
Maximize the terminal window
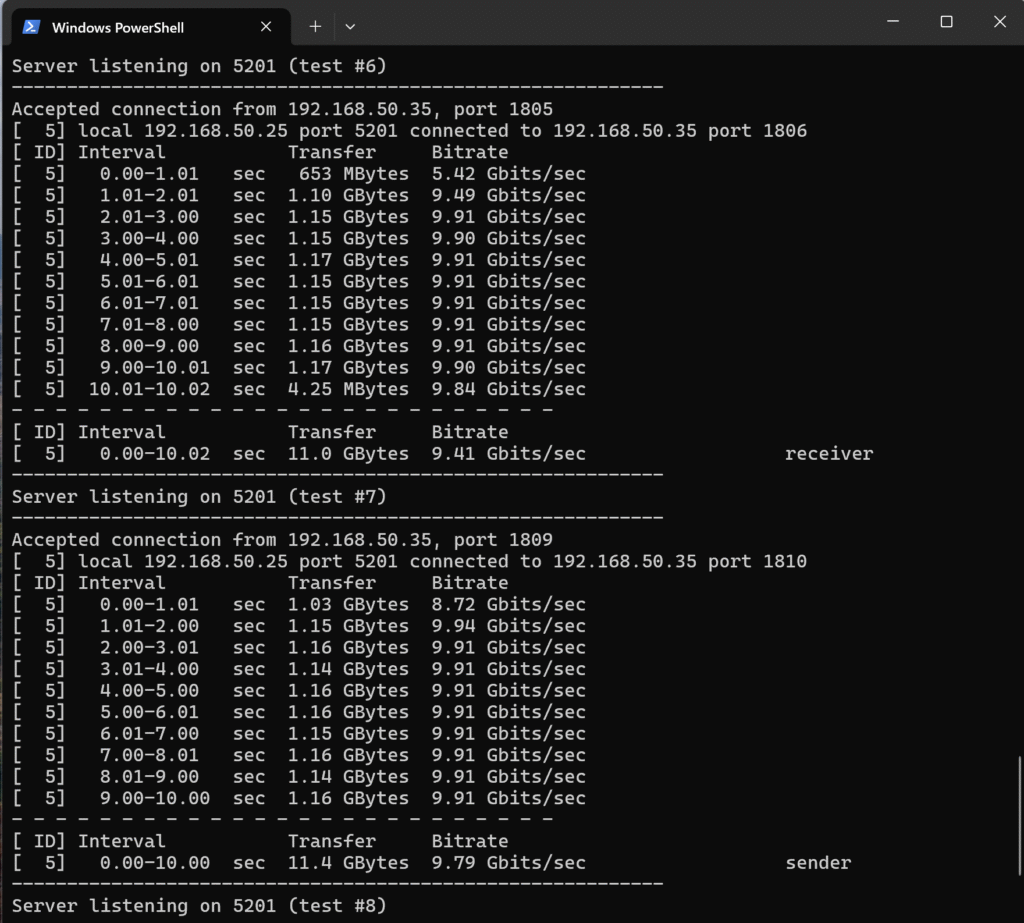point(946,22)
